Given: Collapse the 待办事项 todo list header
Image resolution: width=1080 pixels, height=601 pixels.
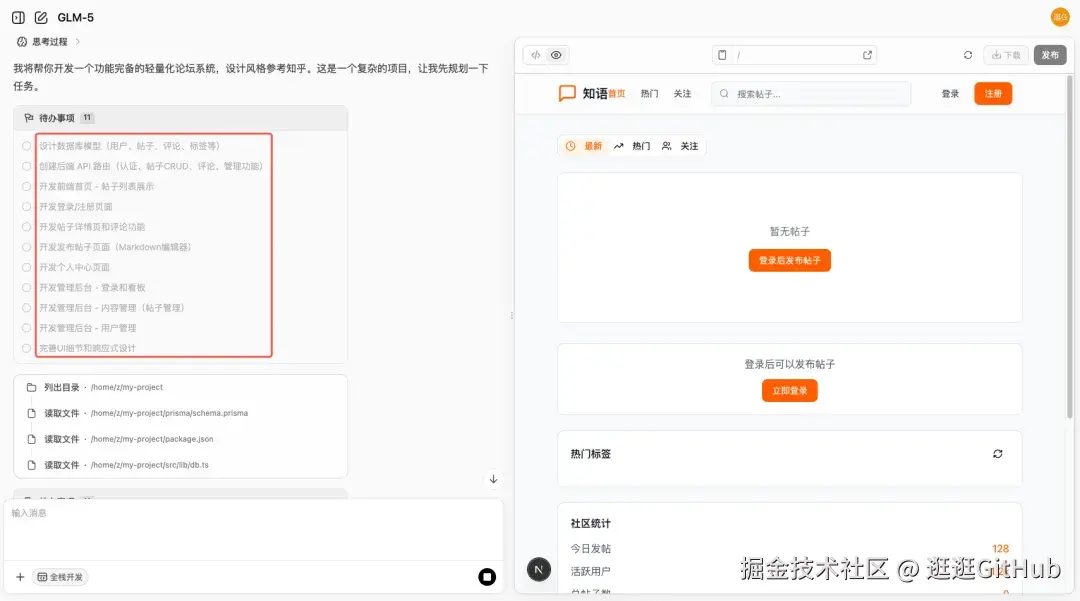Looking at the screenshot, I should click(180, 118).
